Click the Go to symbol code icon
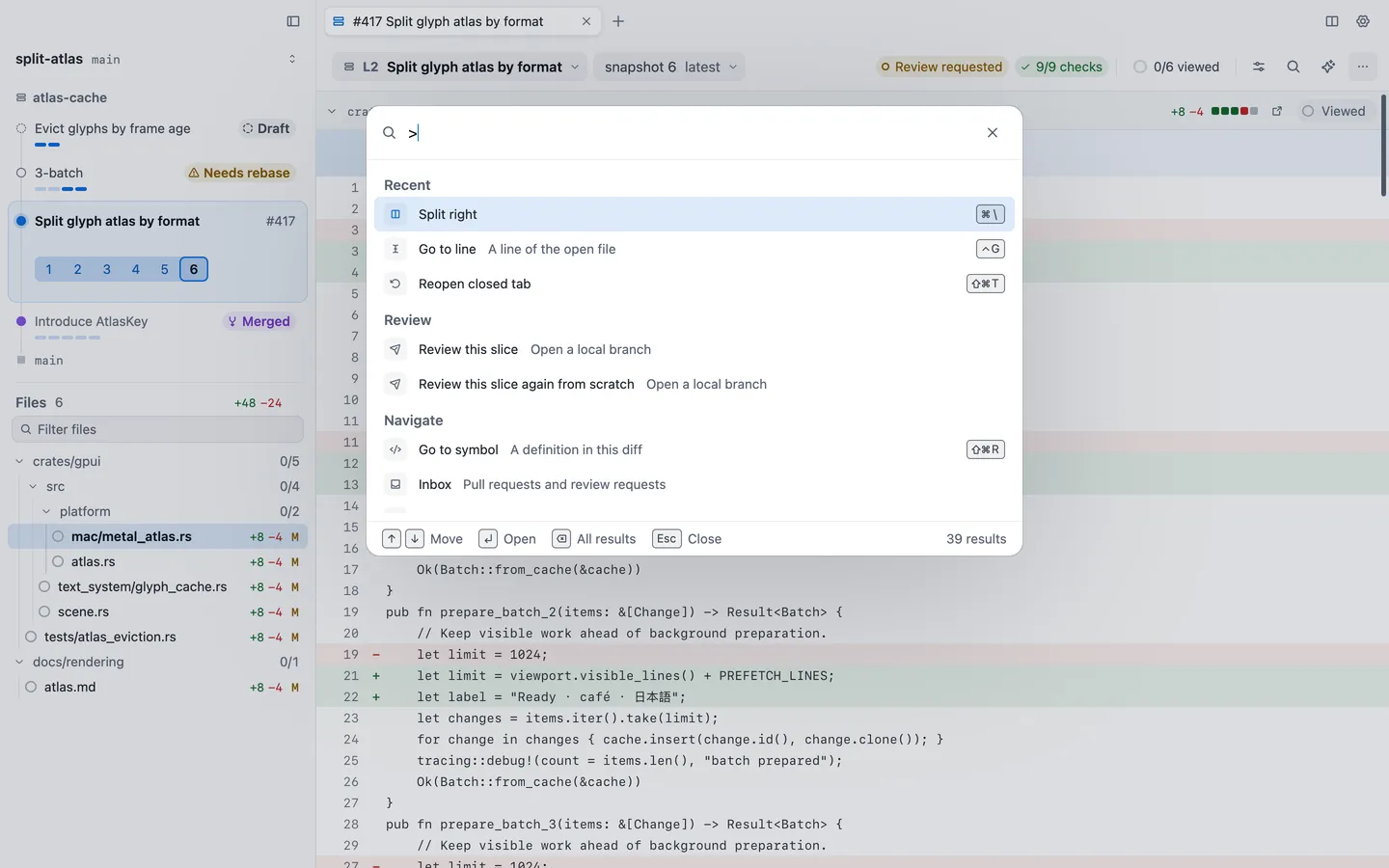The image size is (1389, 868). point(395,449)
